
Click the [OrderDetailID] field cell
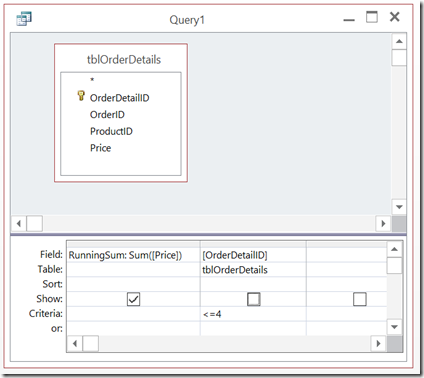click(253, 255)
